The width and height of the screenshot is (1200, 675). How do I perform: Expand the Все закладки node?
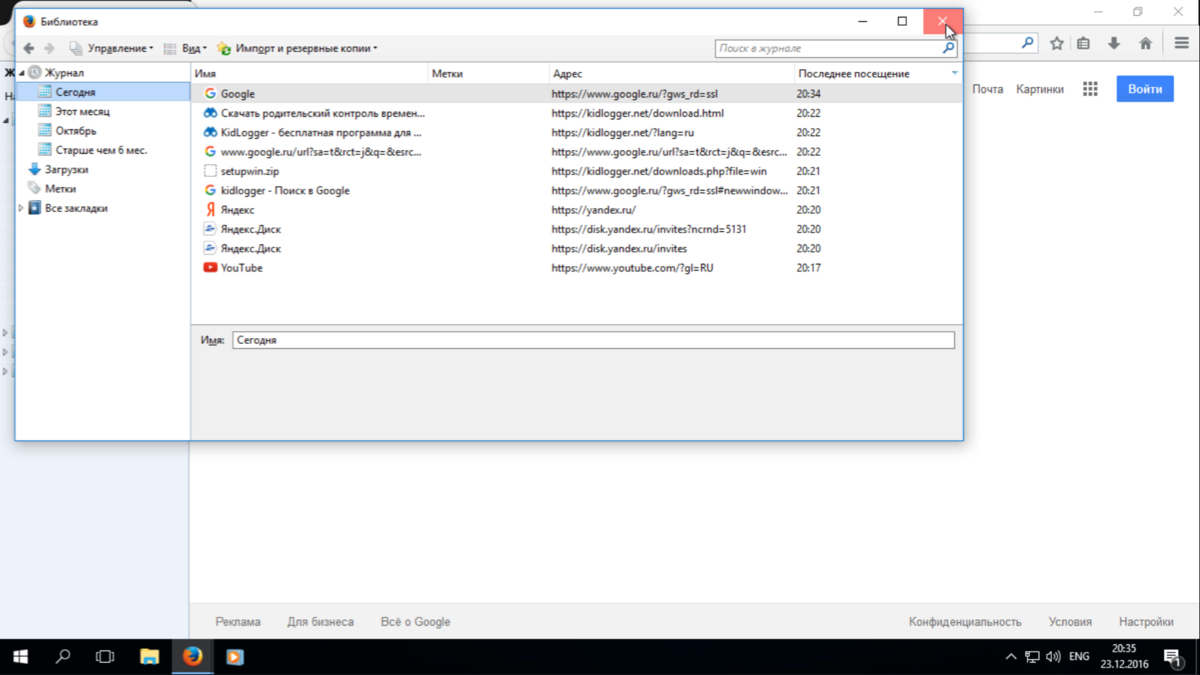[22, 209]
